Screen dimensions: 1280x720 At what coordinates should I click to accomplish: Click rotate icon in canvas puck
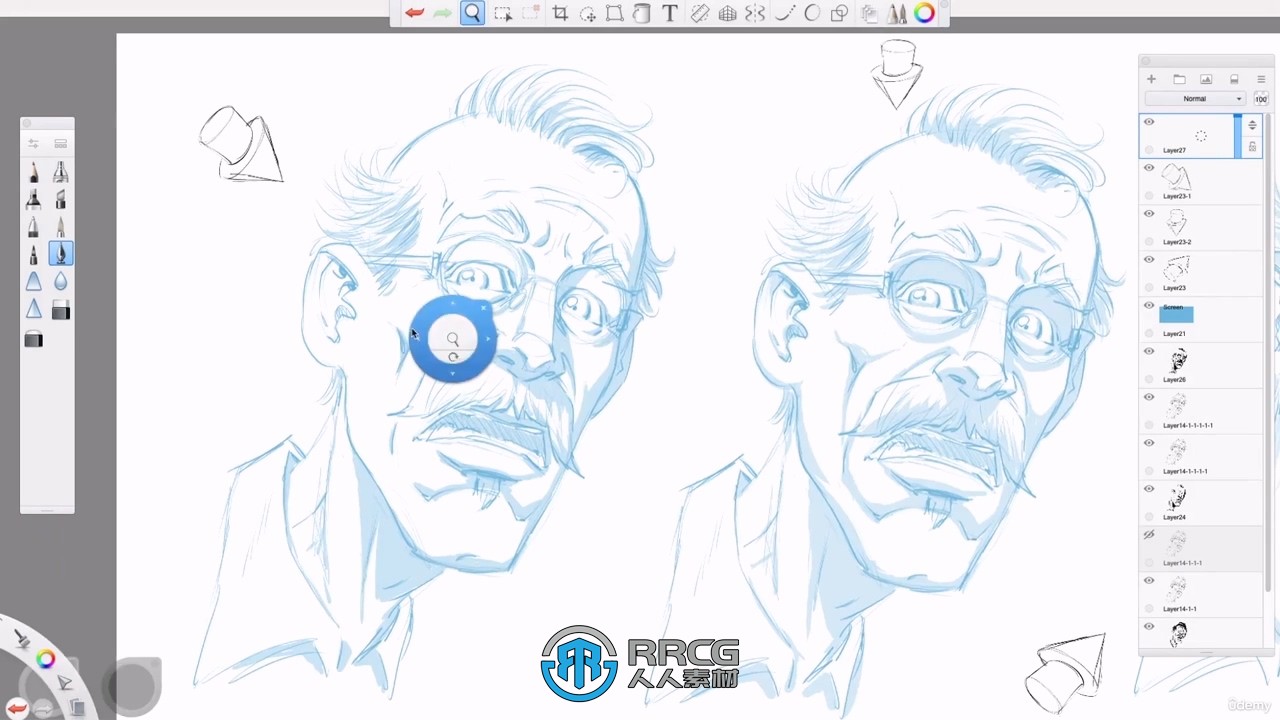(x=453, y=357)
